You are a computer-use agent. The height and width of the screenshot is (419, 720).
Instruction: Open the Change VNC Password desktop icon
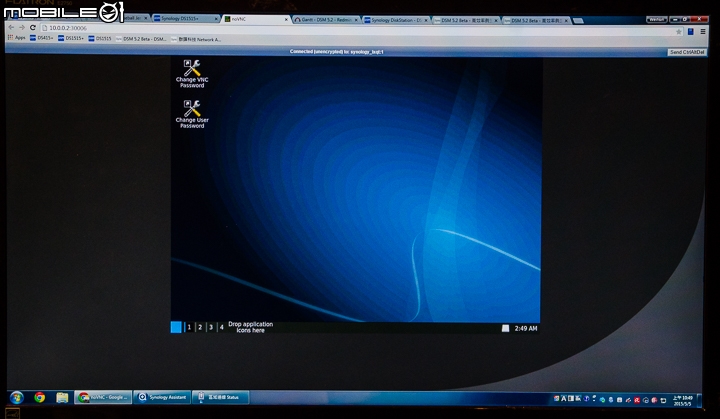pos(192,73)
